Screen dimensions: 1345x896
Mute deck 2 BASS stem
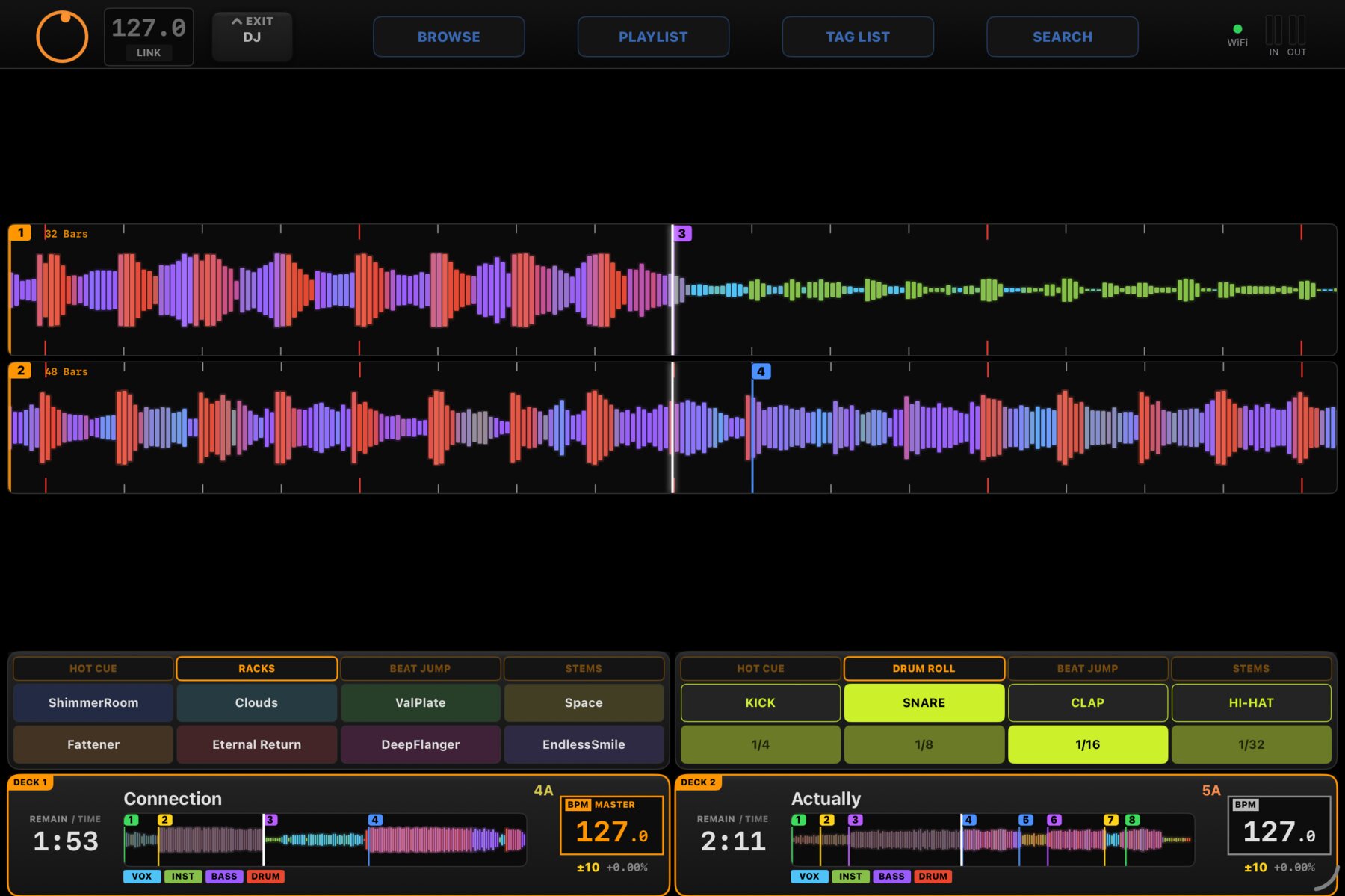click(891, 876)
